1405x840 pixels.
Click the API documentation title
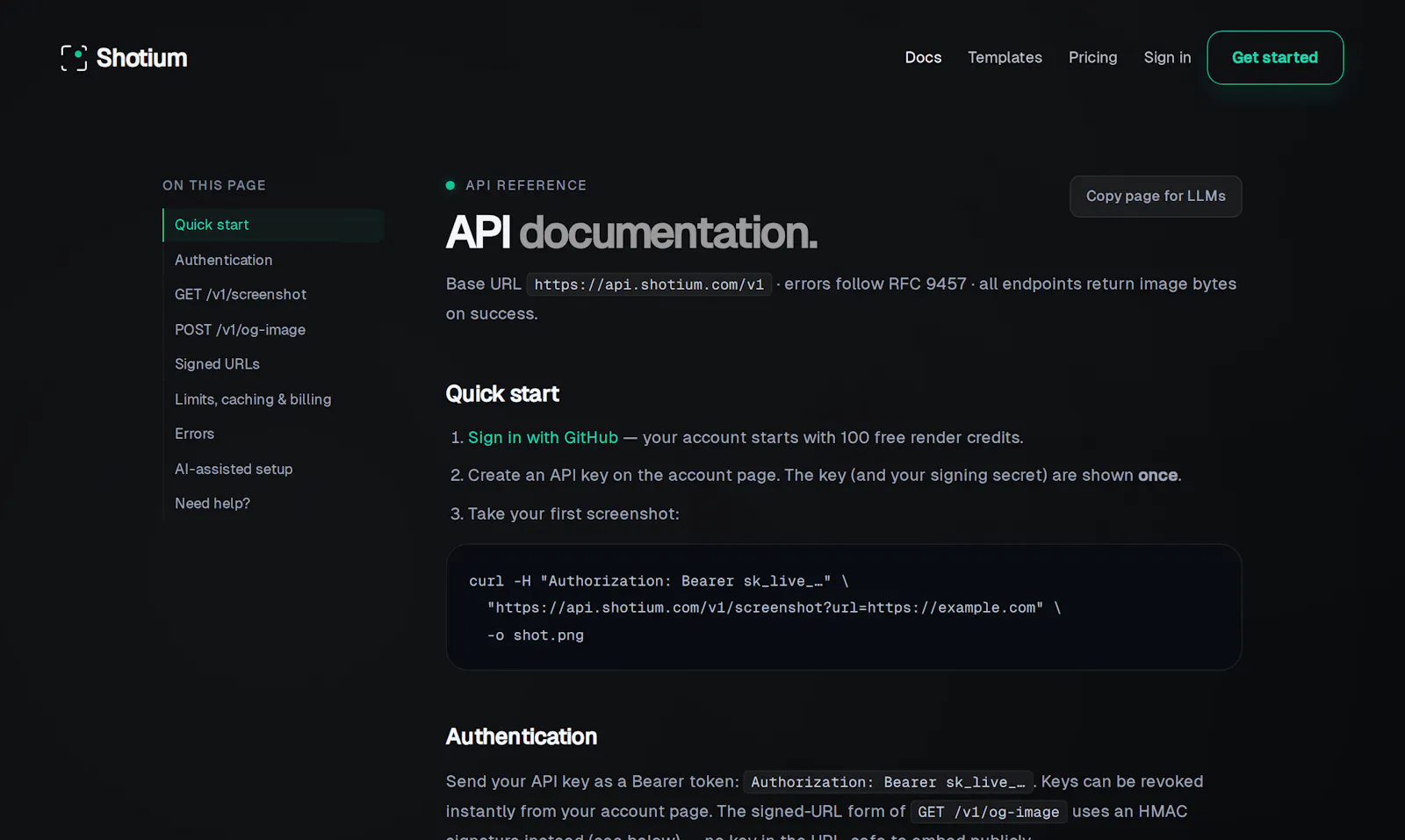631,233
